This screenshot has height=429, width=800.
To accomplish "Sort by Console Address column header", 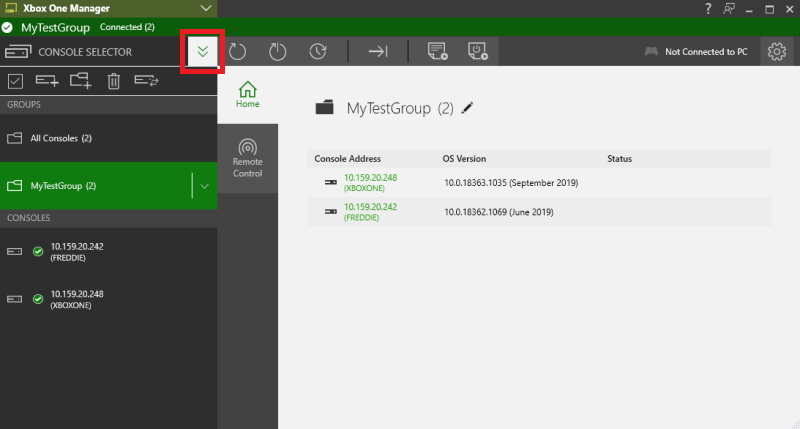I will click(x=347, y=159).
